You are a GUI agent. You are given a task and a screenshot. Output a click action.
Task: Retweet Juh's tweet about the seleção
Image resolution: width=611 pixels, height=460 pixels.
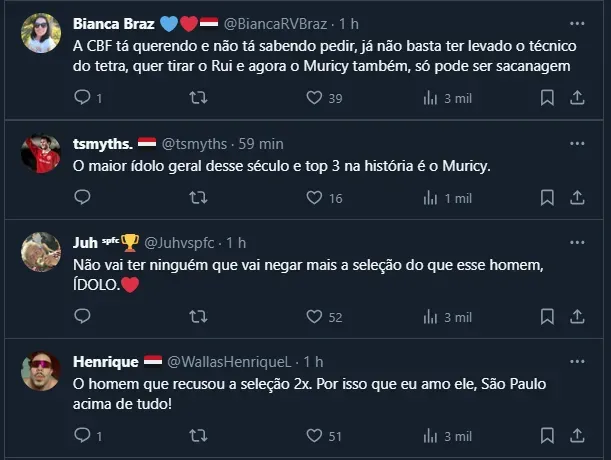(x=198, y=317)
